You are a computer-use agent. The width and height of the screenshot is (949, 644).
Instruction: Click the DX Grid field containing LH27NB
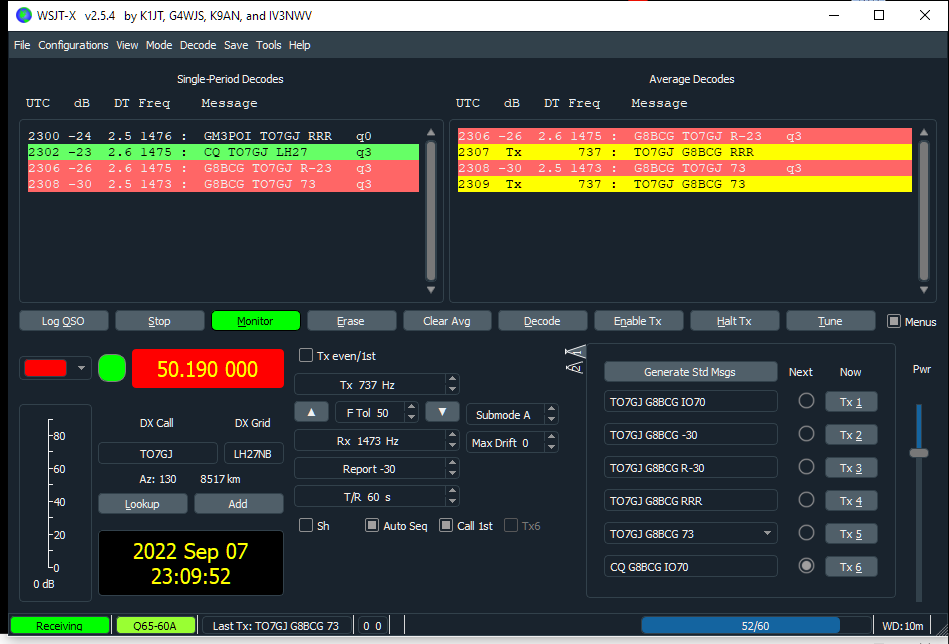click(x=254, y=453)
